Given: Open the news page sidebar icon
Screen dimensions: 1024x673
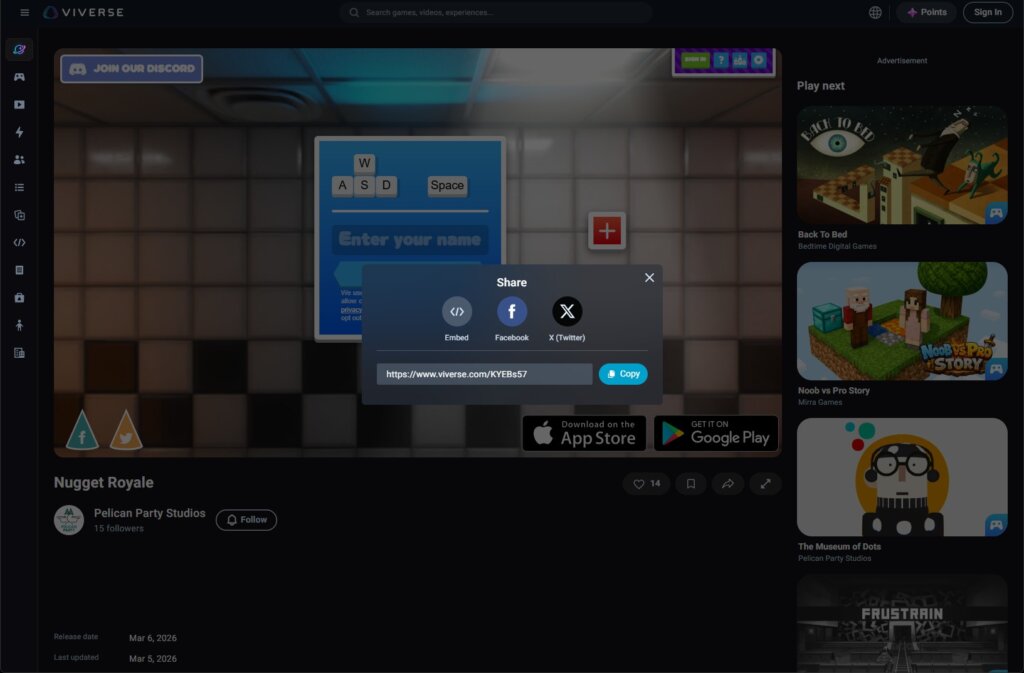Looking at the screenshot, I should [x=20, y=352].
